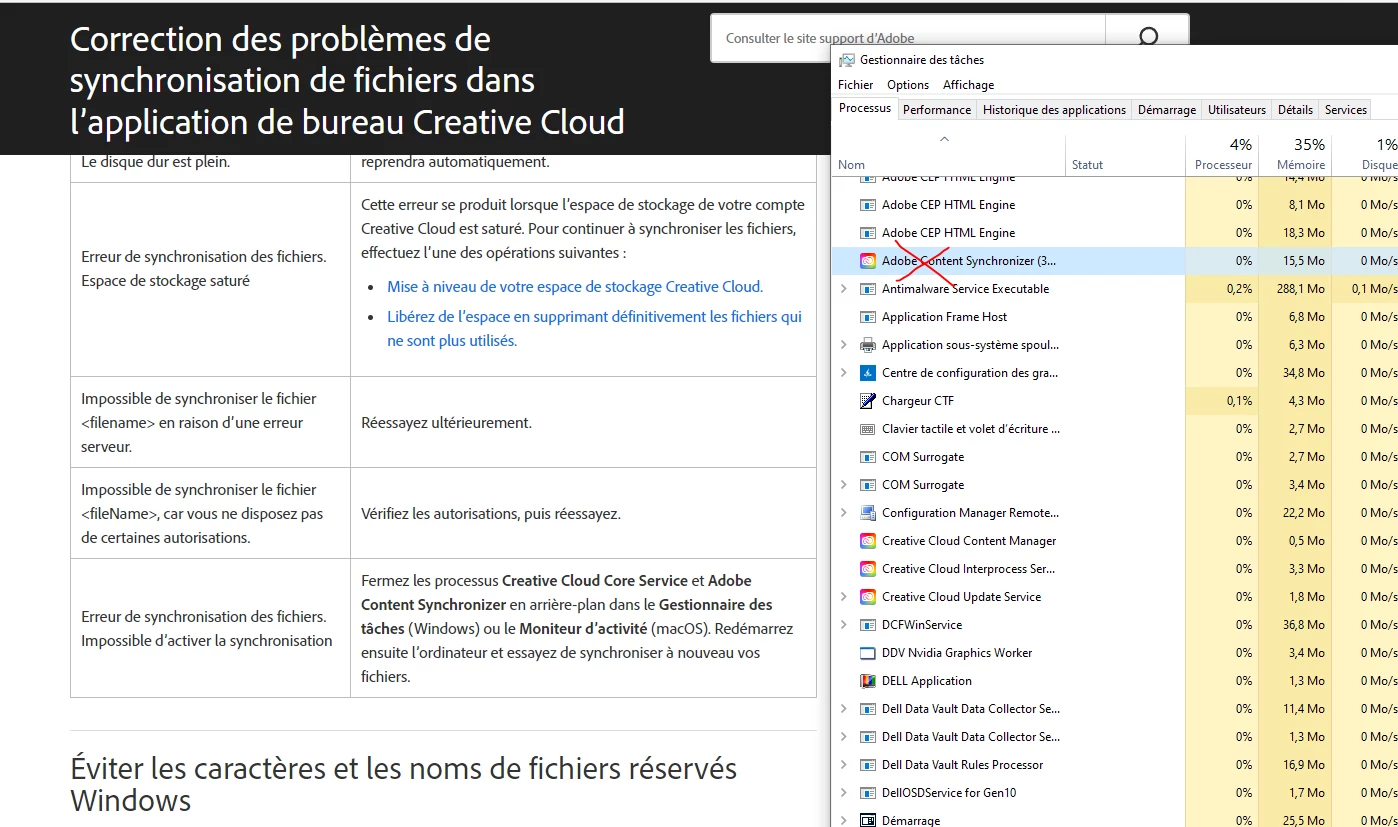
Task: Click the Creative Cloud Content Manager icon
Action: click(x=868, y=541)
